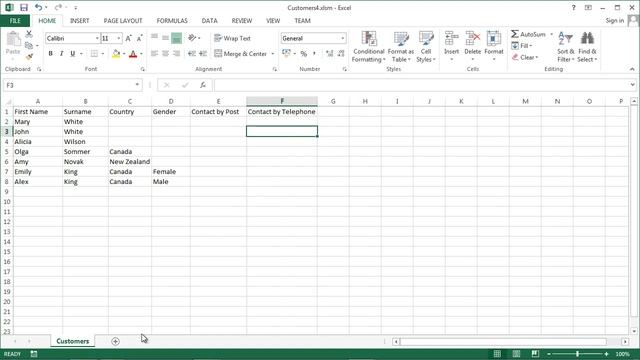Toggle Align Left in Alignment group

(154, 53)
